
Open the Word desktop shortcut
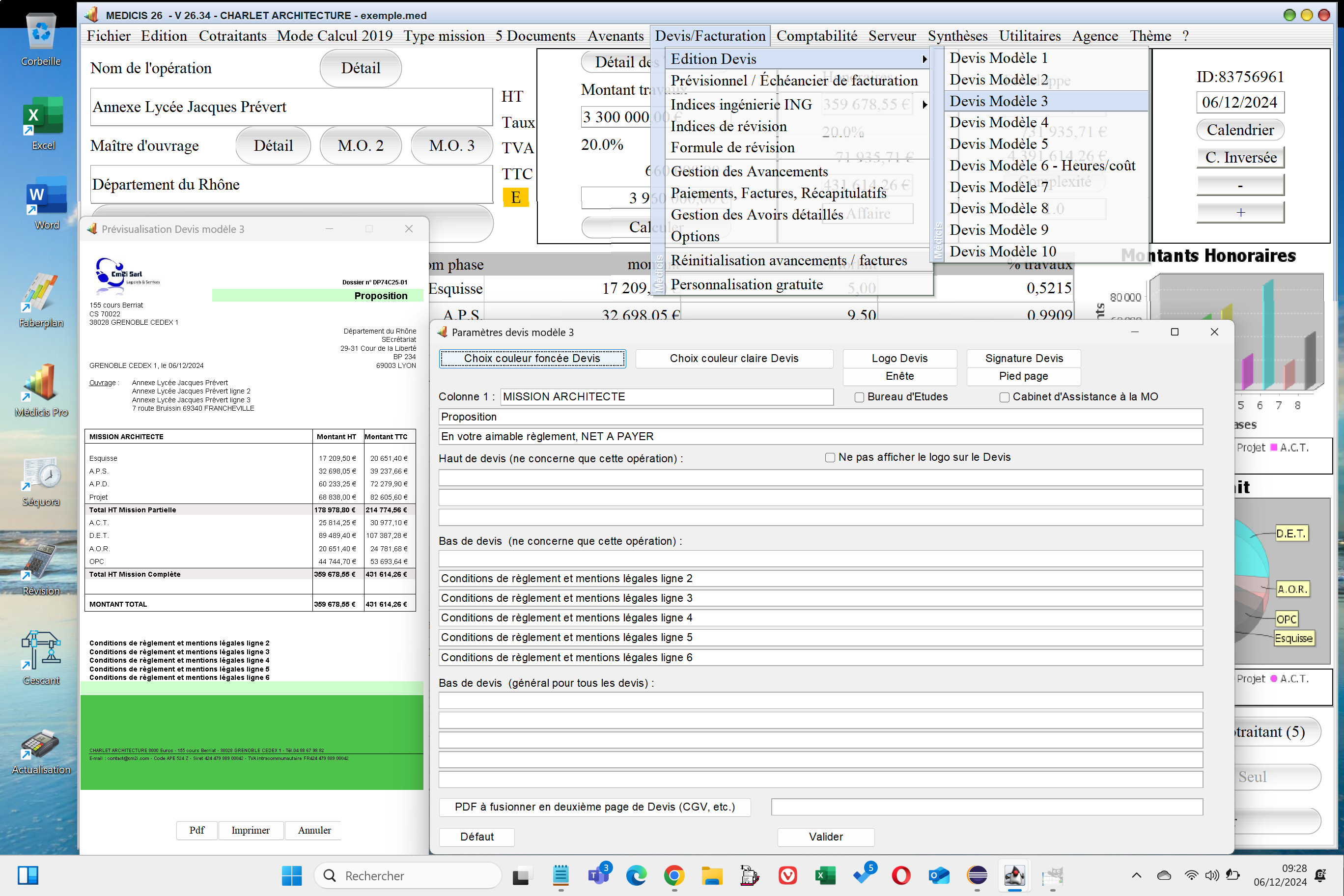[x=46, y=203]
